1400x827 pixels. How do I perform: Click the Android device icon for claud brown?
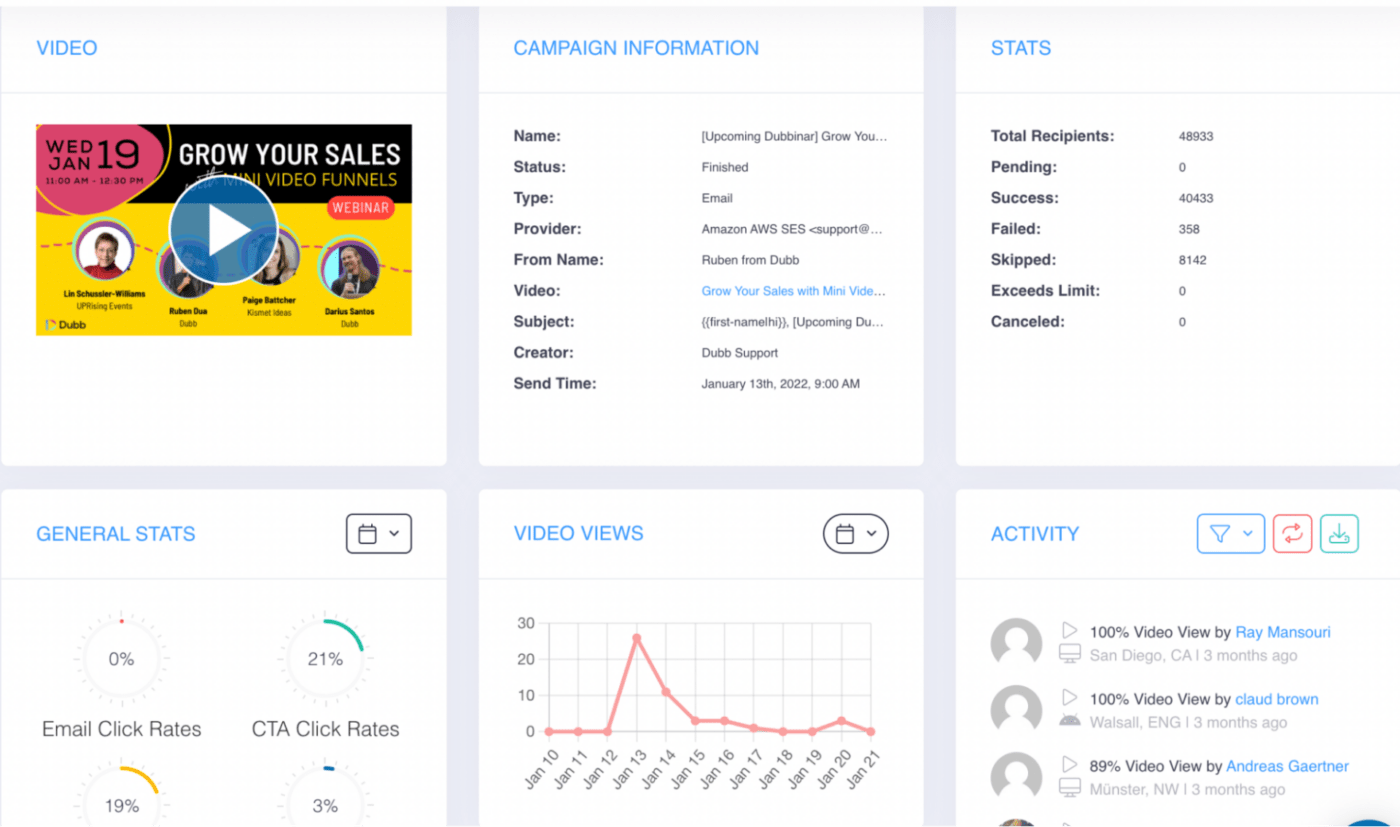pyautogui.click(x=1070, y=721)
